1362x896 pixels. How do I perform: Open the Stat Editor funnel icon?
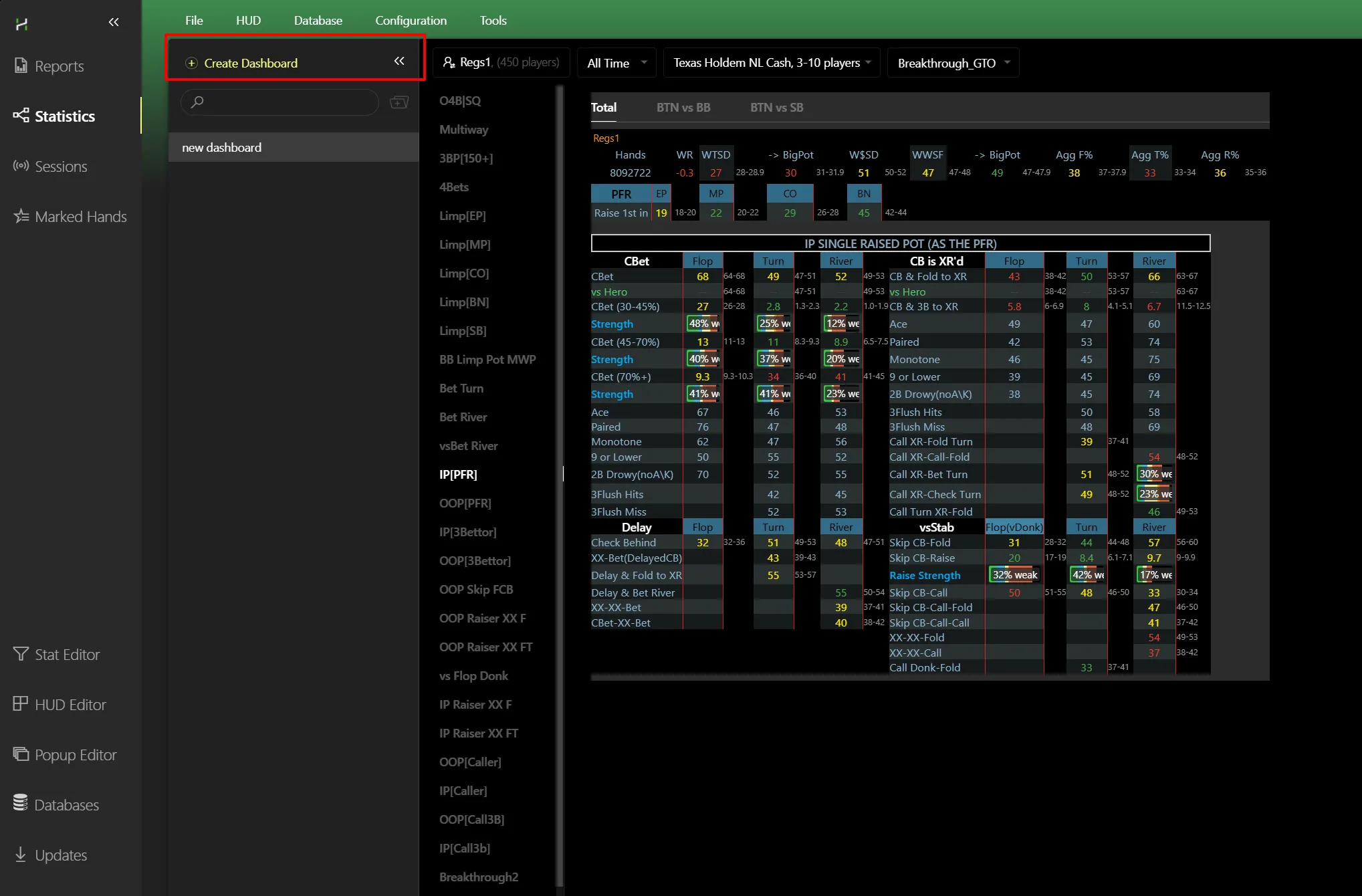click(21, 654)
